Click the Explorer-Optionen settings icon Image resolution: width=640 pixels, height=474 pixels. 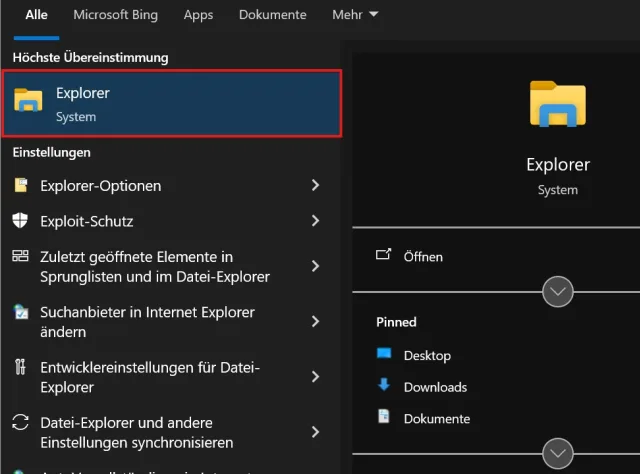tap(21, 185)
